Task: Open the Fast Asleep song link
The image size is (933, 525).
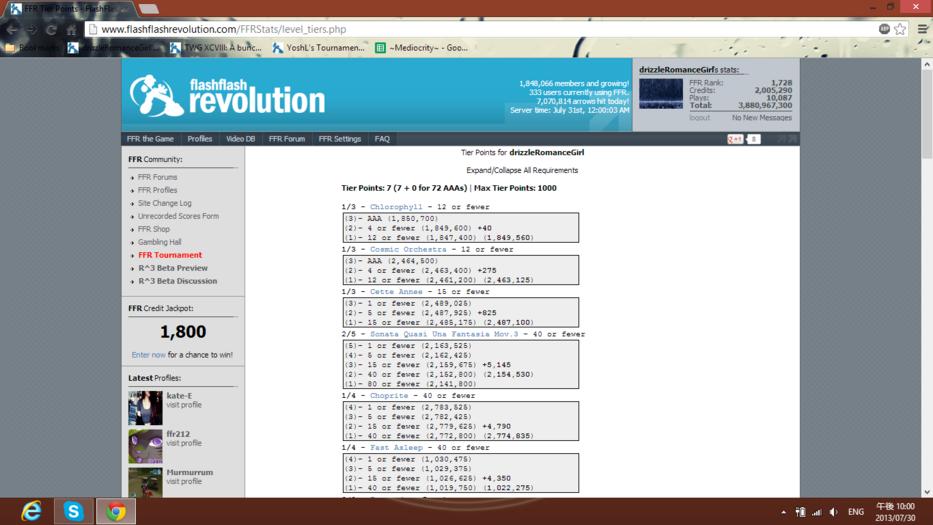Action: (x=396, y=448)
